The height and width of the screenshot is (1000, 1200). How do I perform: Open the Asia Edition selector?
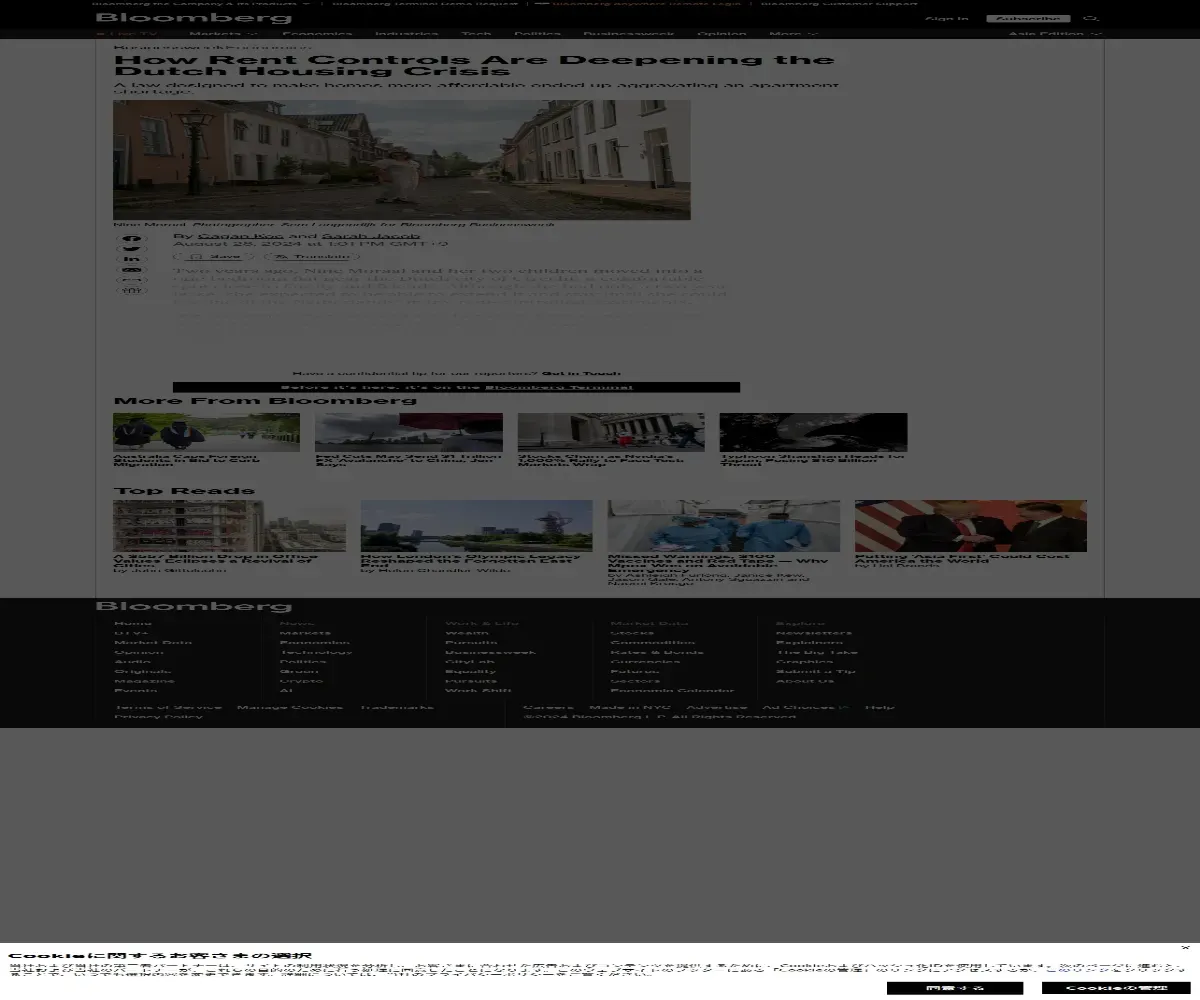click(x=1055, y=34)
